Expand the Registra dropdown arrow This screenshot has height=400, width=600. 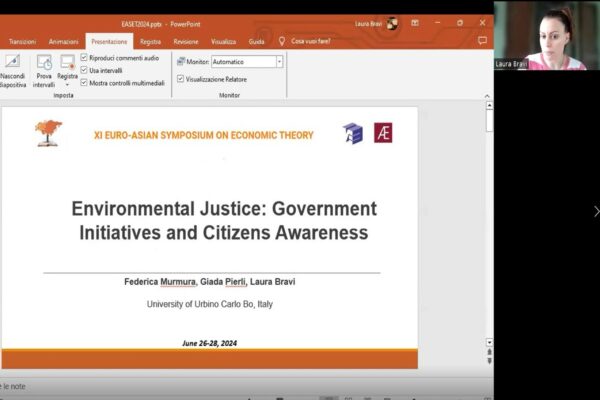coord(68,85)
